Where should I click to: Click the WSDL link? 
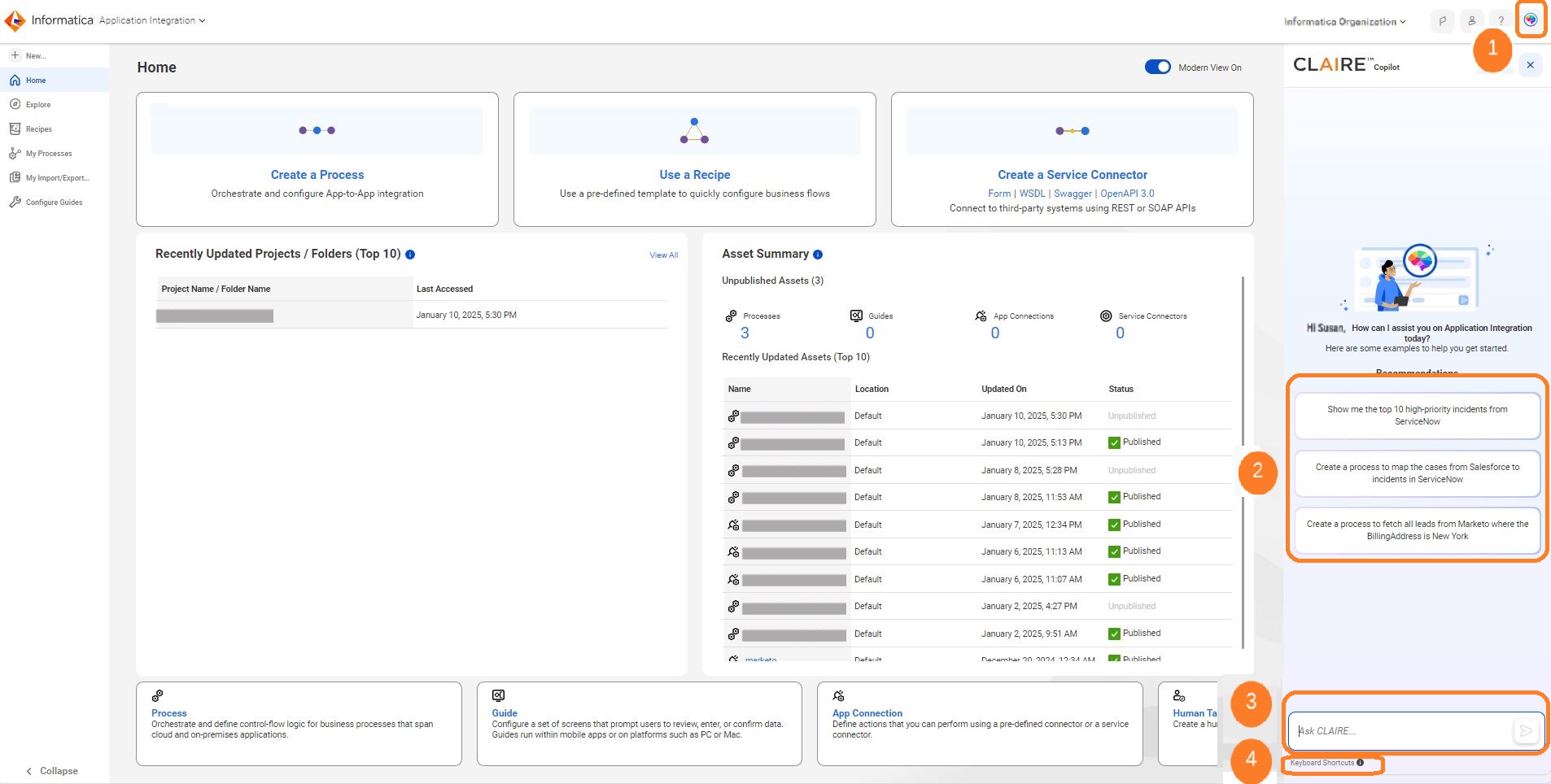[1032, 194]
